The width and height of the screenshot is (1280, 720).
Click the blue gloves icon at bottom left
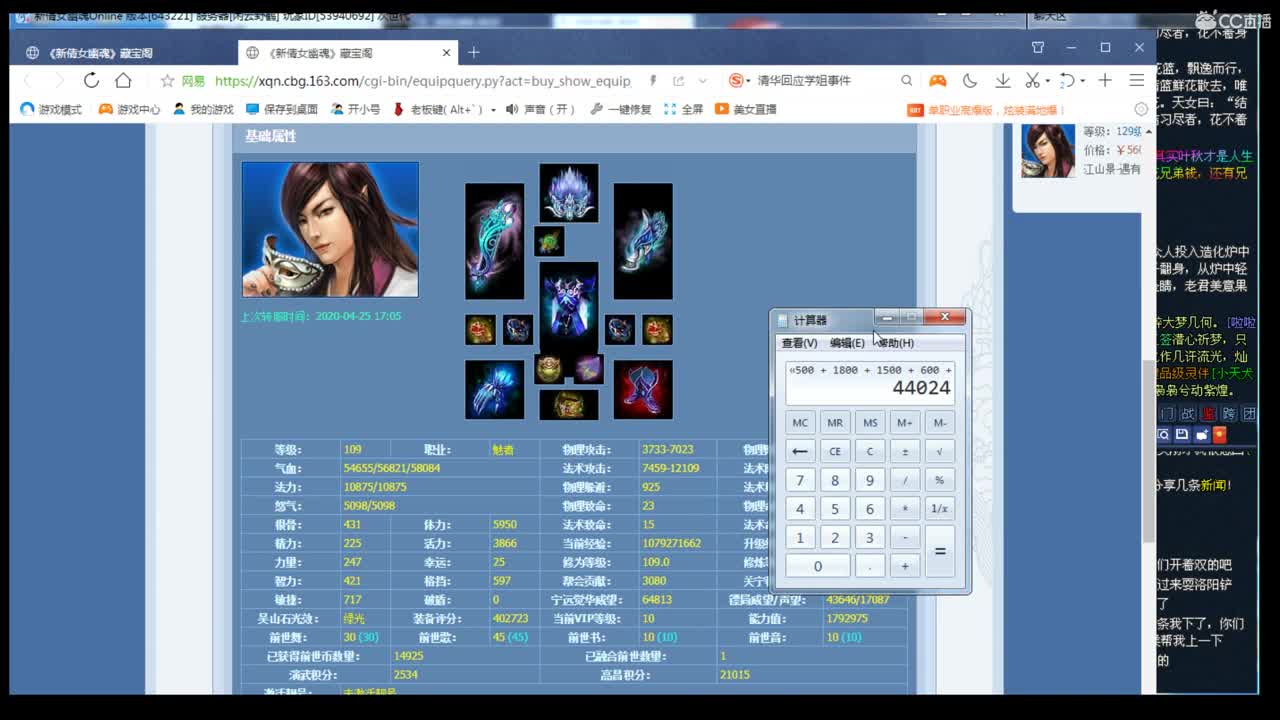[494, 390]
